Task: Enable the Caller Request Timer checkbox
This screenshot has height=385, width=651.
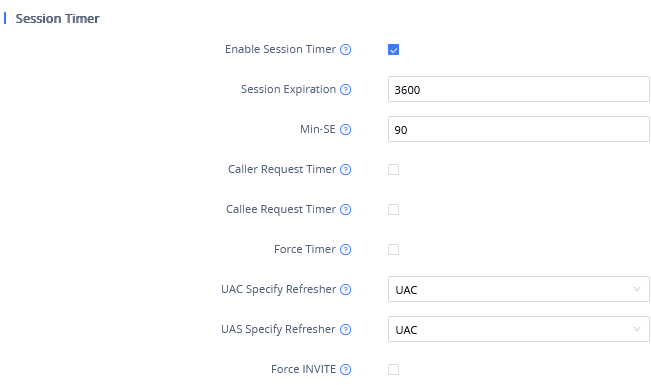Action: pos(394,169)
